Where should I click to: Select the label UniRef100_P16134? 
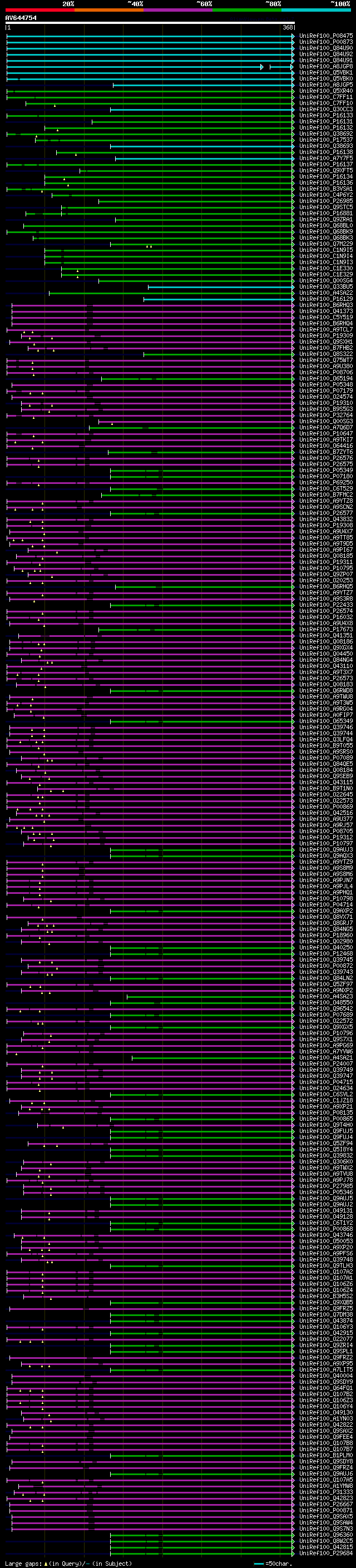click(x=325, y=176)
